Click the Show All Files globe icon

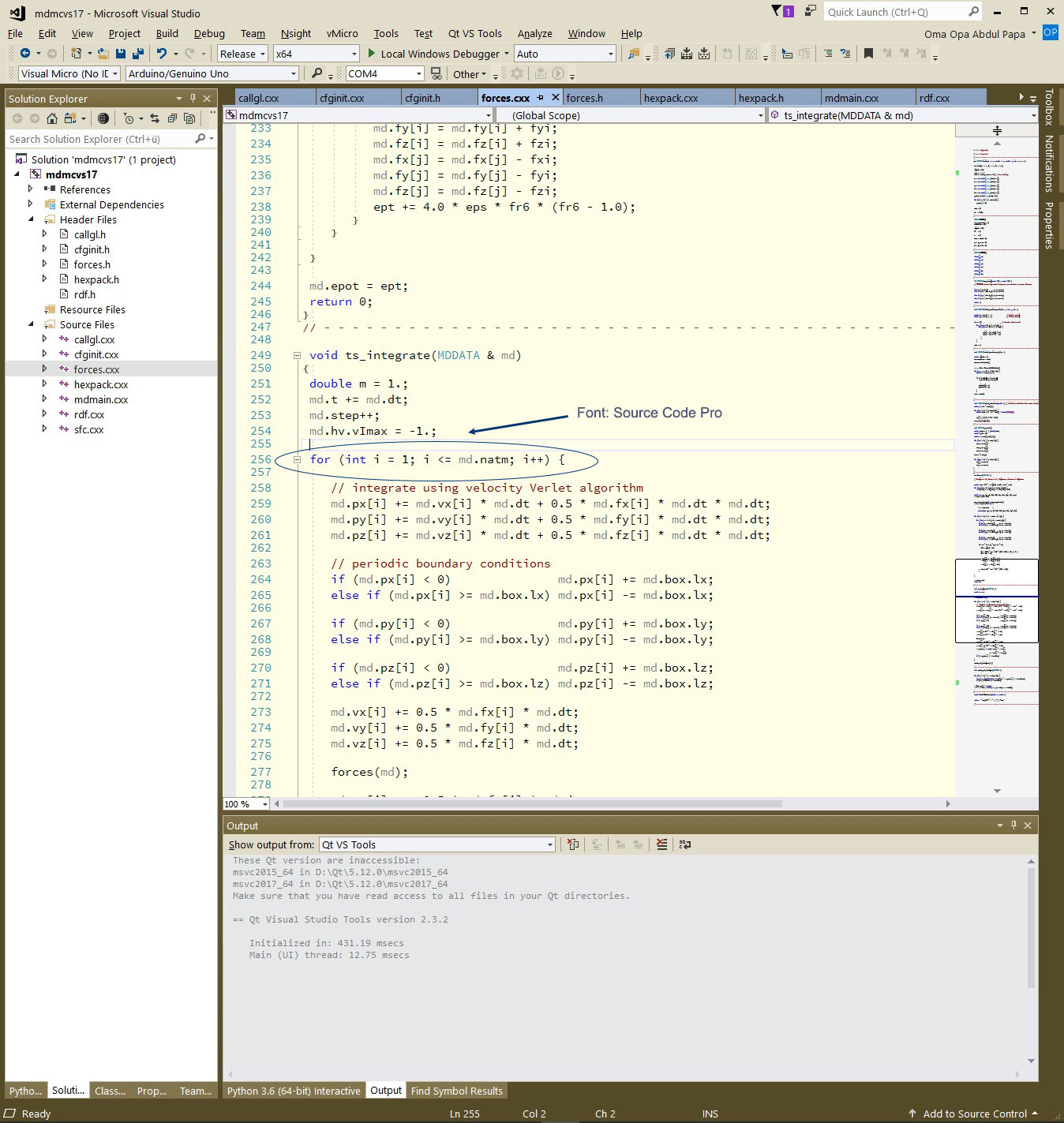(103, 118)
